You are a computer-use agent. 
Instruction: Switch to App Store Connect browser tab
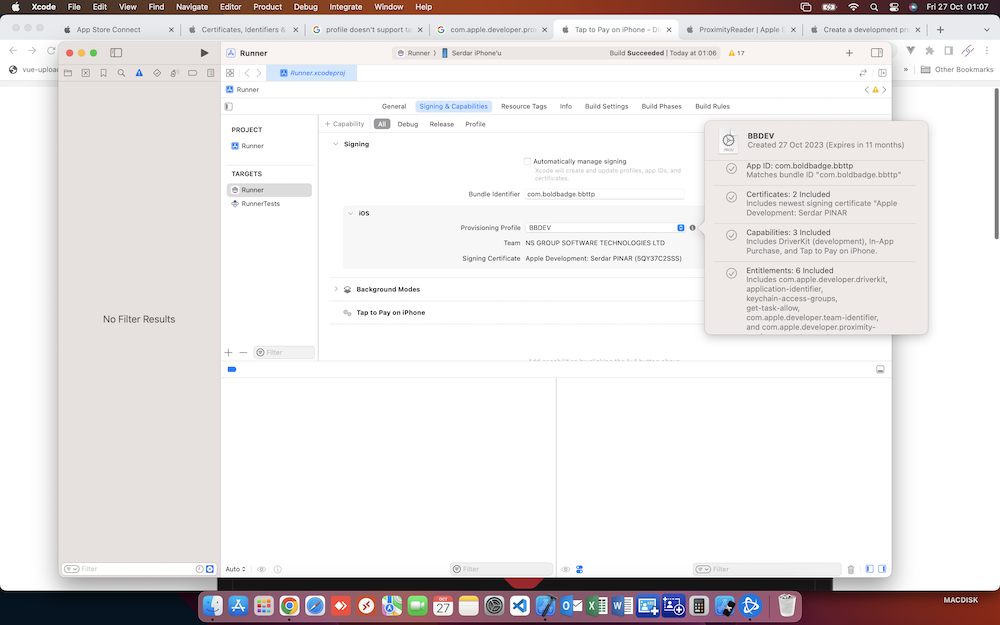coord(117,29)
